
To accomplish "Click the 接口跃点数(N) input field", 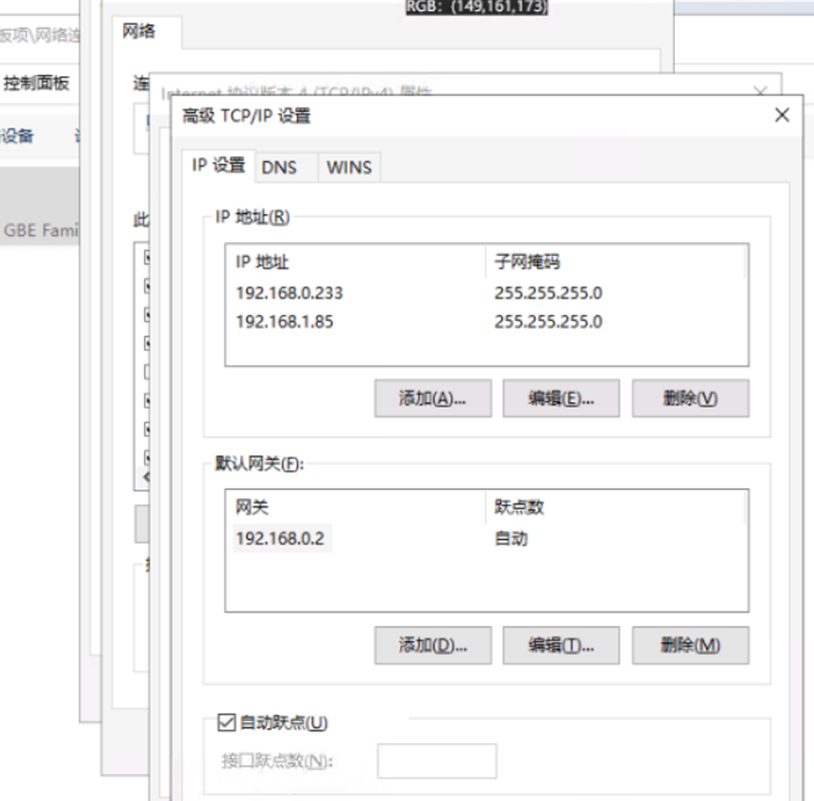I will coord(437,761).
